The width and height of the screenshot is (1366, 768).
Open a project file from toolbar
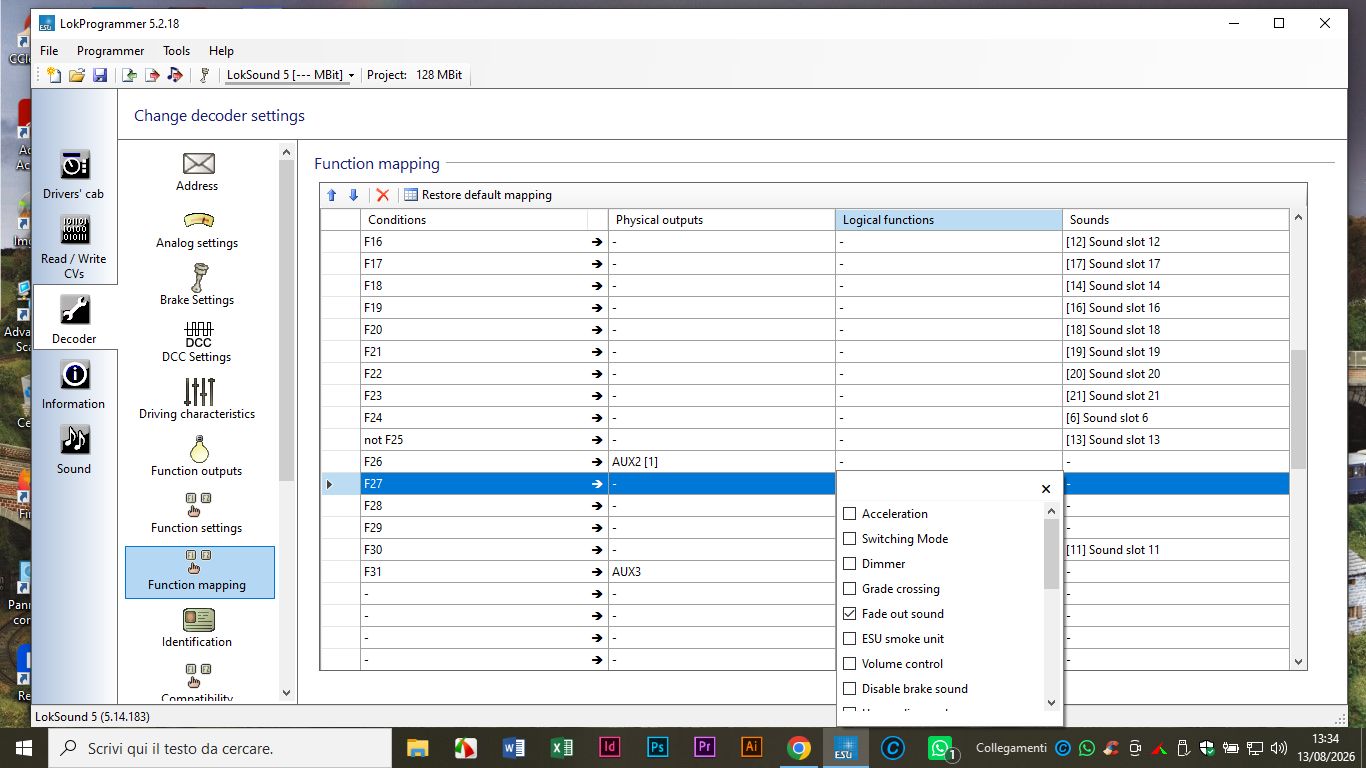[x=77, y=75]
